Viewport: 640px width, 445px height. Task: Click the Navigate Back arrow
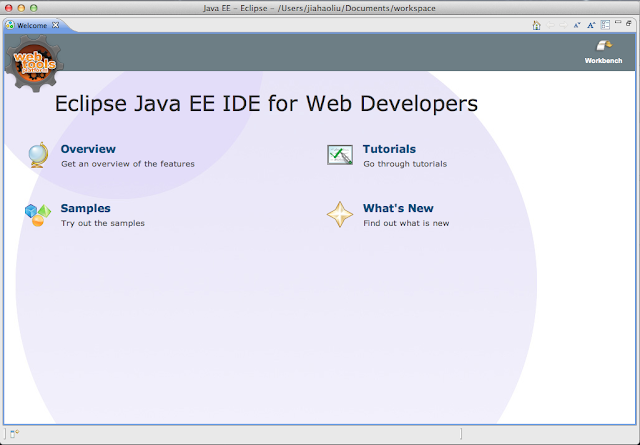click(550, 25)
